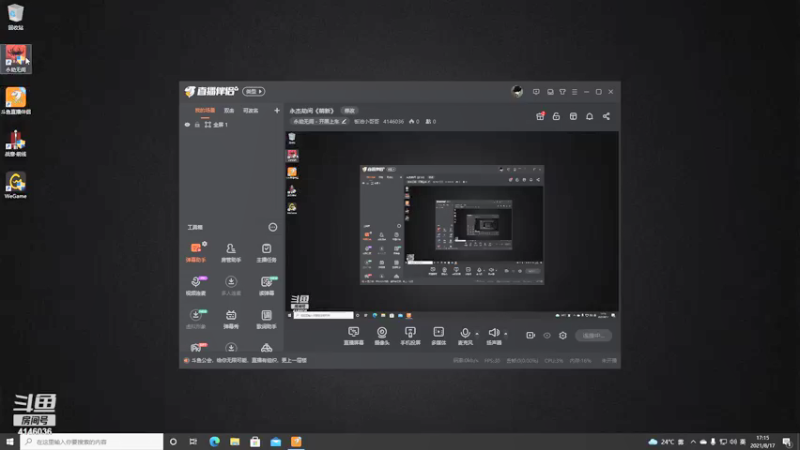The width and height of the screenshot is (800, 450).
Task: Select the Recycle Bin desktop icon
Action: pos(16,16)
